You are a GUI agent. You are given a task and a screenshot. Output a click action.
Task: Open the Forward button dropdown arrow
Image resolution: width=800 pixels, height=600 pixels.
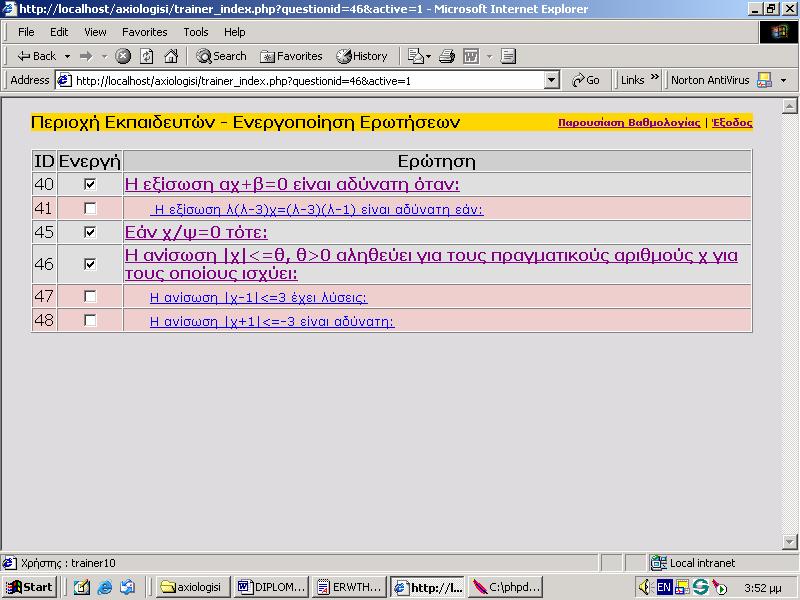(104, 56)
